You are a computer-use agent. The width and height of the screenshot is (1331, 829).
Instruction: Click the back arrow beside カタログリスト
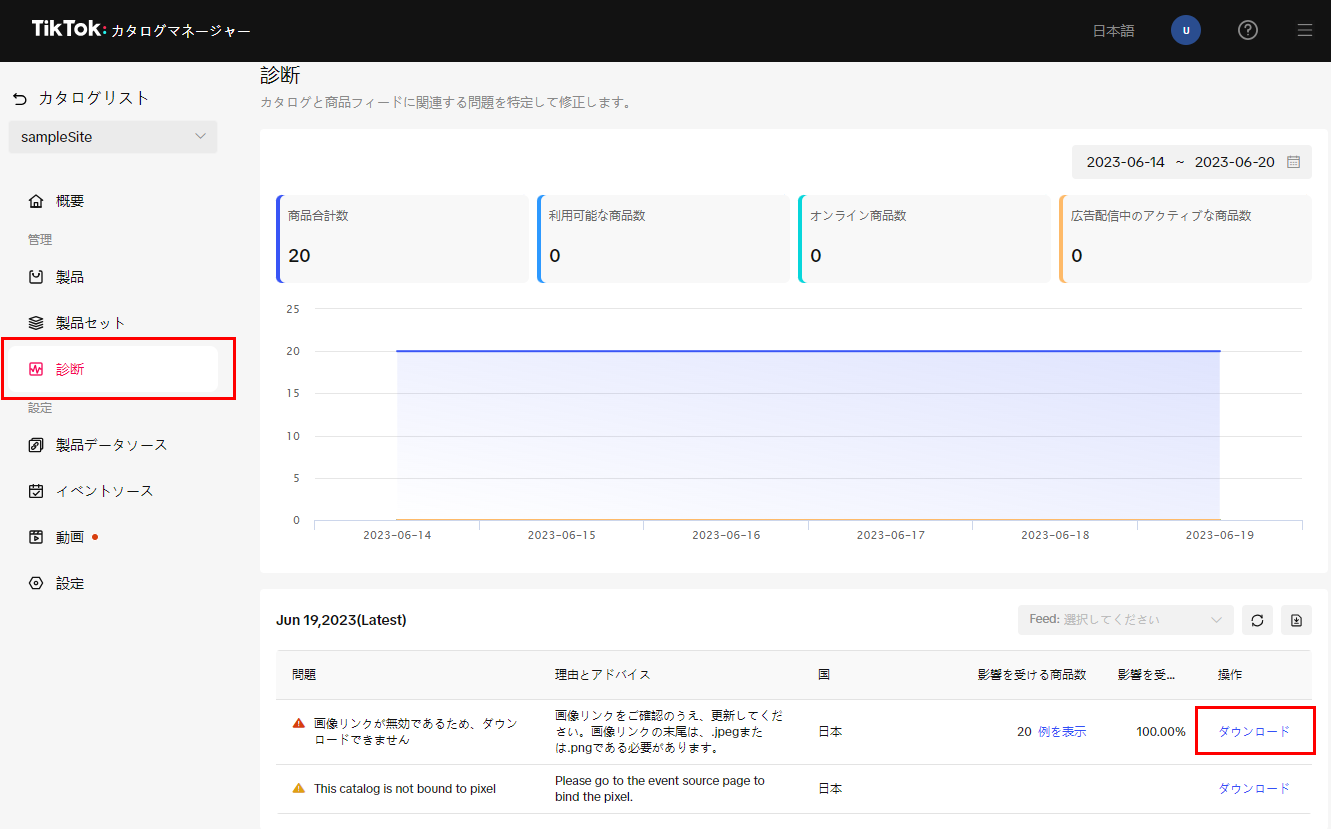[x=20, y=99]
